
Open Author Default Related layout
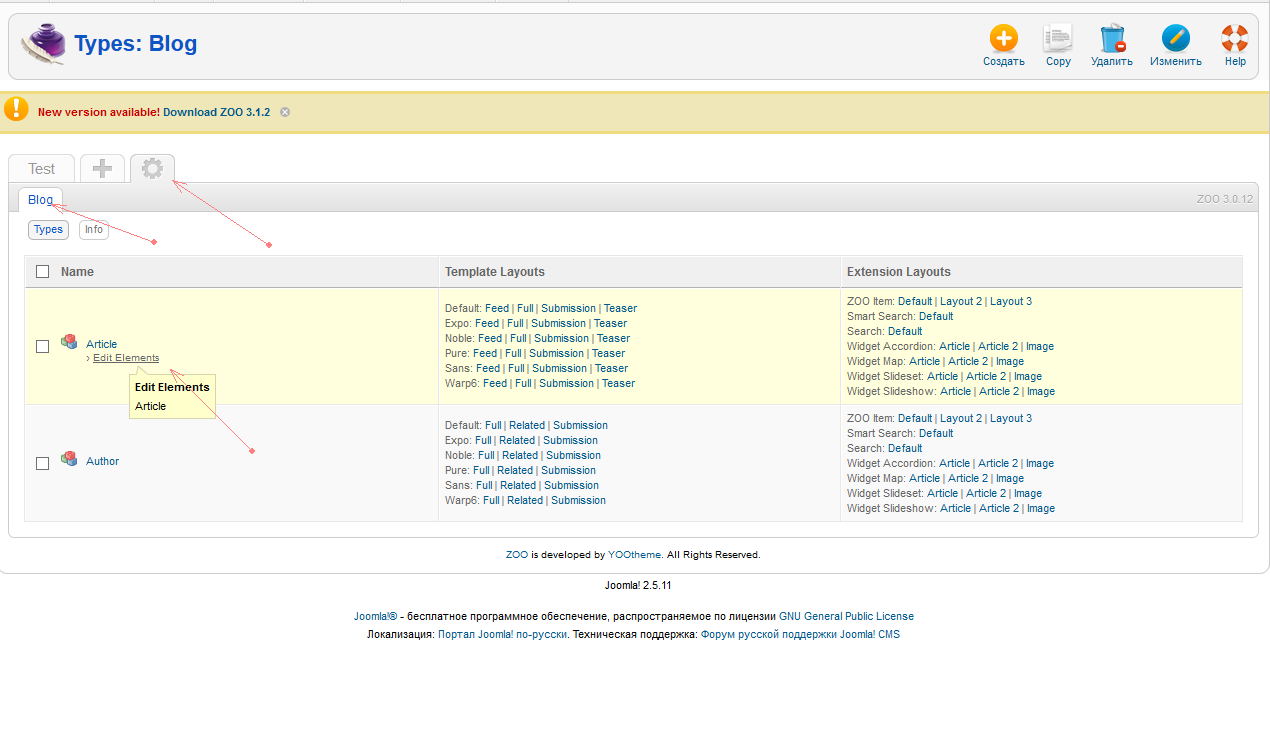[527, 425]
